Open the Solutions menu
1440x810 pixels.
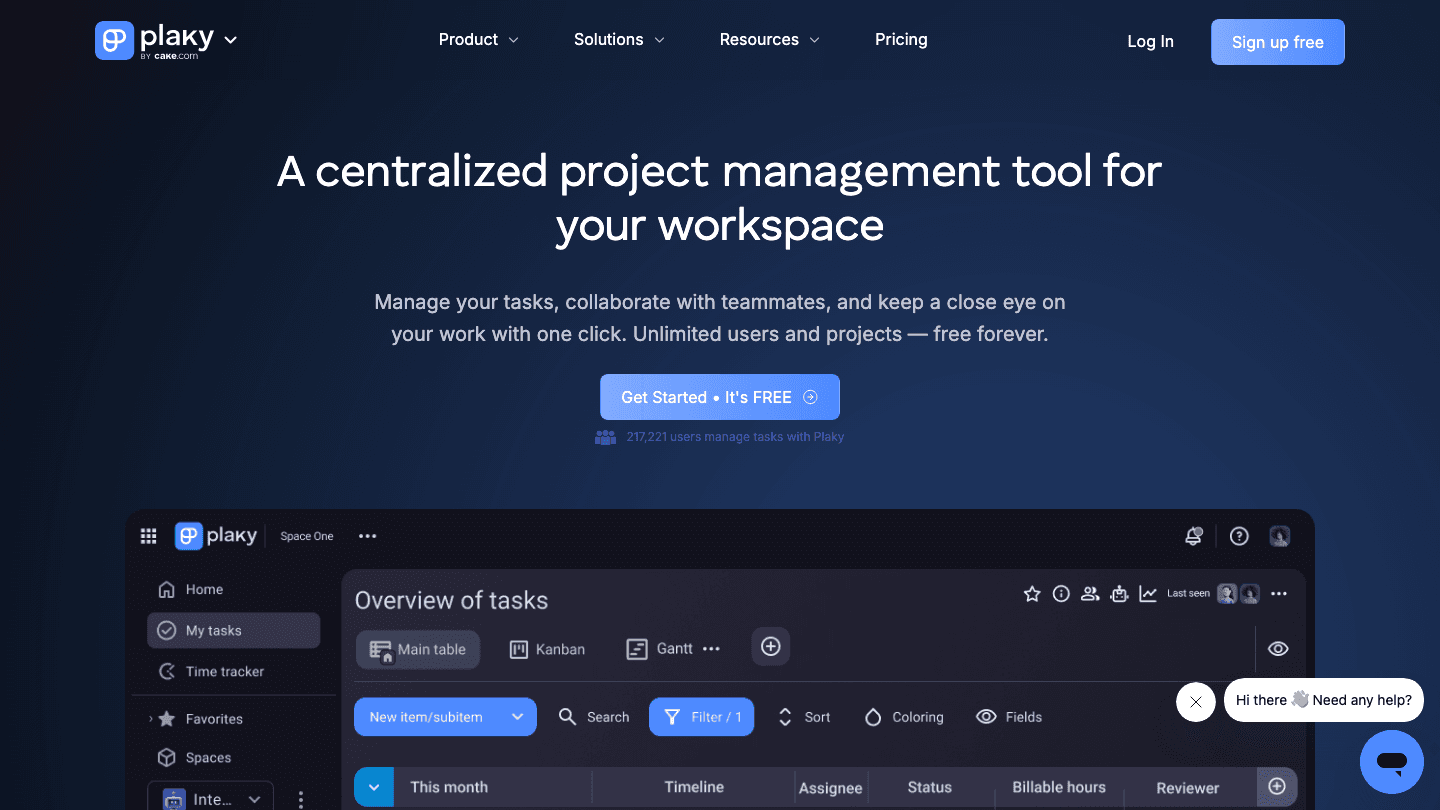pos(619,40)
